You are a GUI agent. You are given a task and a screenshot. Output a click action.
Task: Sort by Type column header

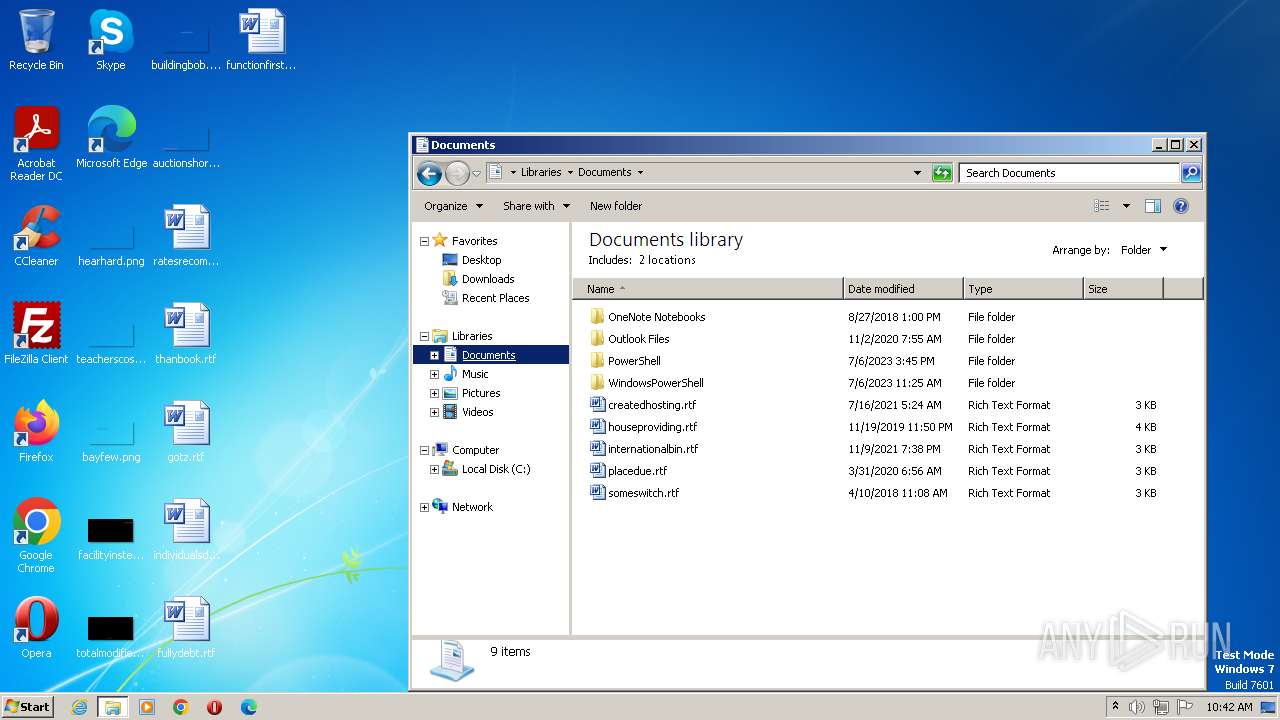pyautogui.click(x=1023, y=289)
